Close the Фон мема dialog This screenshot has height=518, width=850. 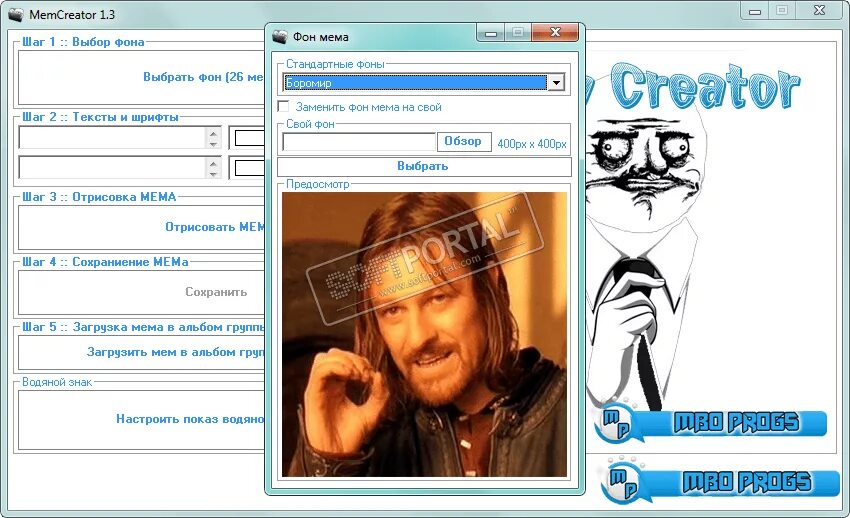point(555,32)
